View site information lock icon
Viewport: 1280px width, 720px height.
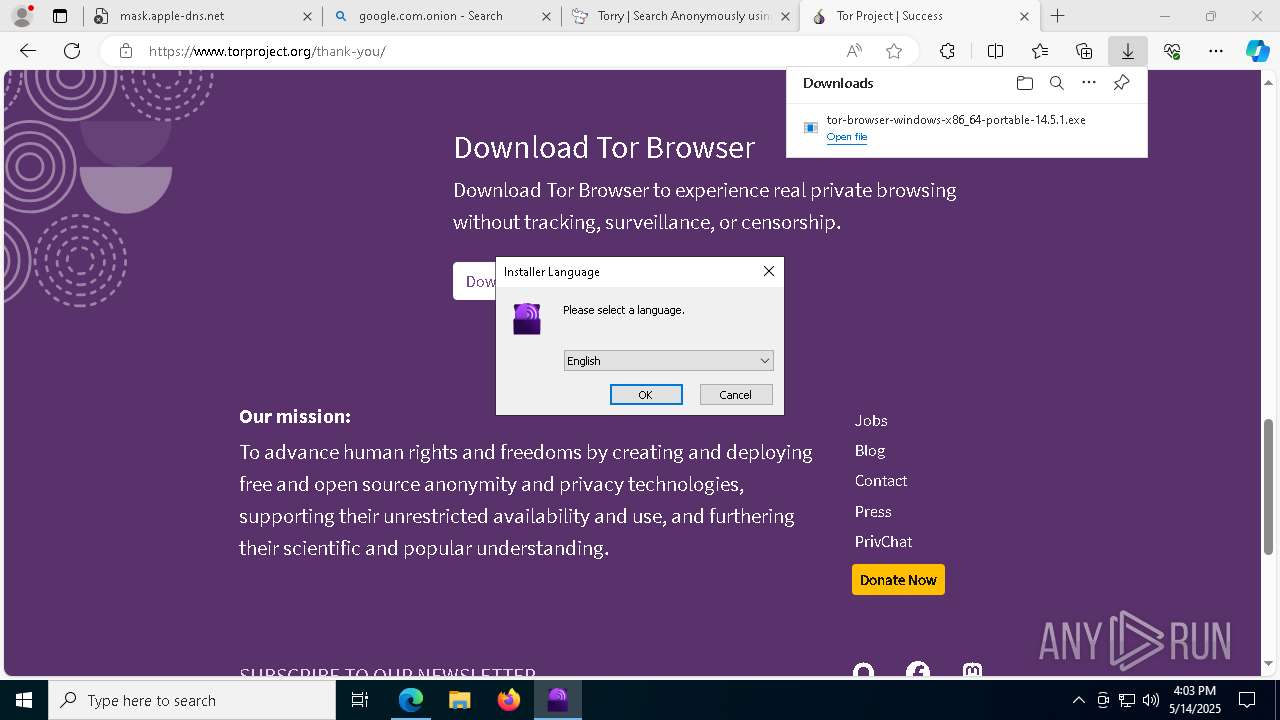pos(126,51)
